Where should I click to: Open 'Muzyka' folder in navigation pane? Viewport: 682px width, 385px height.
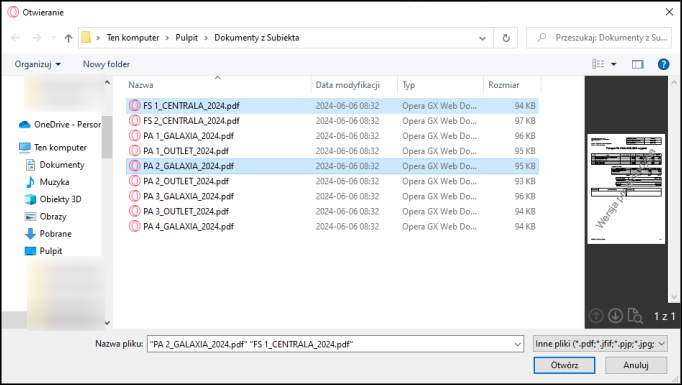point(47,182)
